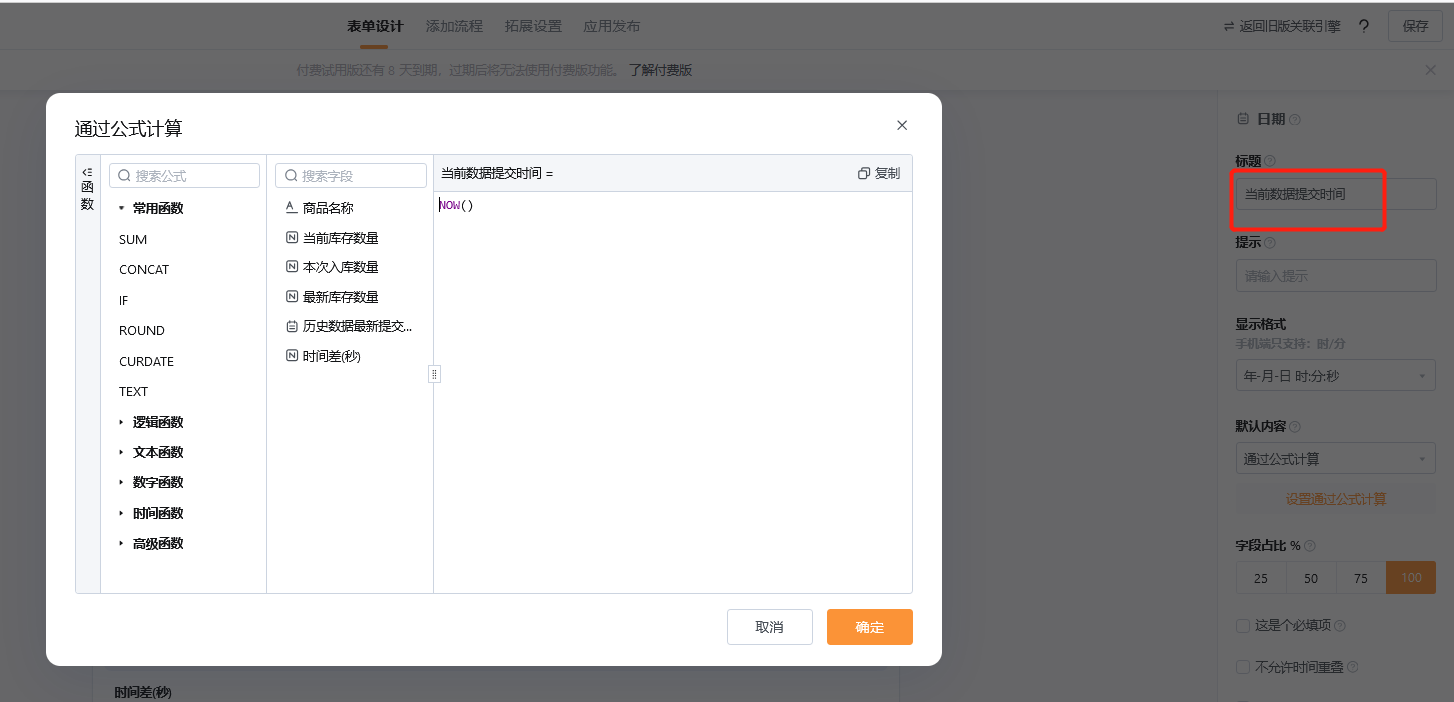The image size is (1454, 702).
Task: Open the help question mark icon
Action: pos(1364,26)
